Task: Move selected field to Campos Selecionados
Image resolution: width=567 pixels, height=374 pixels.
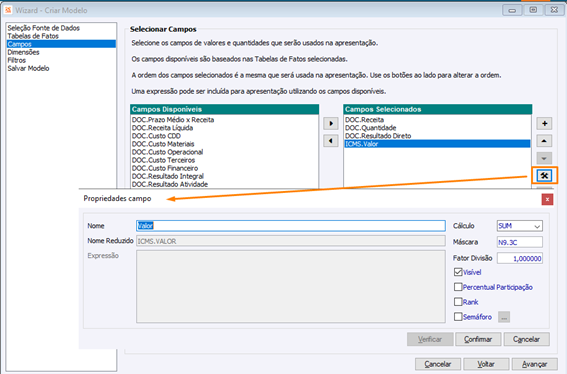Action: coord(331,123)
